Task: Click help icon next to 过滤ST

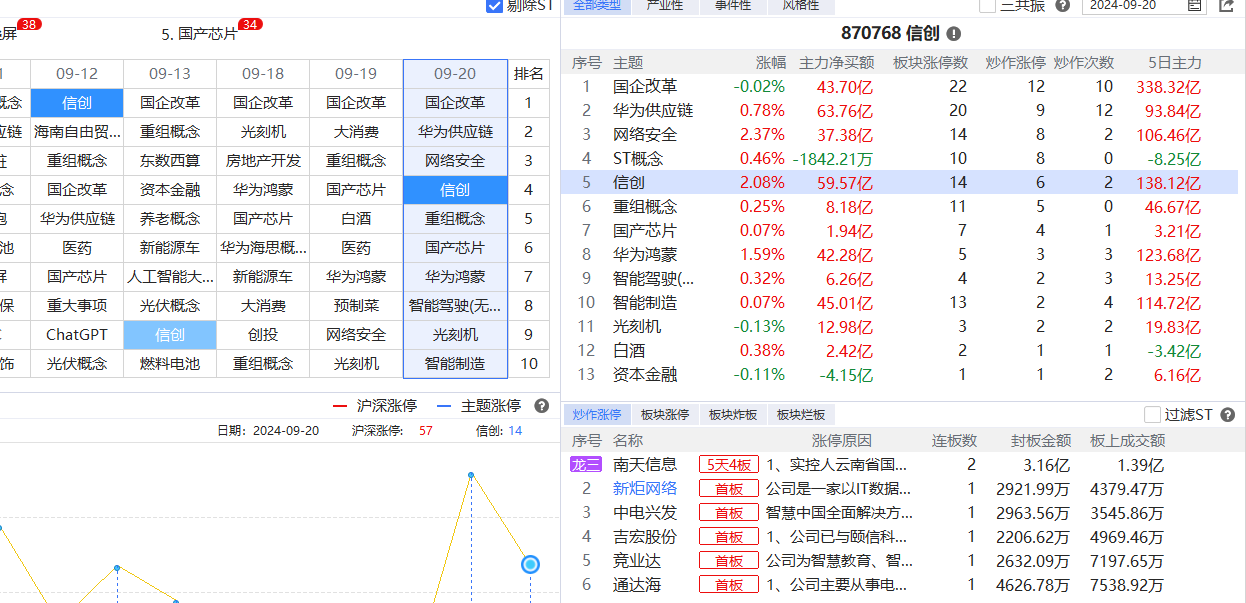Action: click(x=1227, y=415)
